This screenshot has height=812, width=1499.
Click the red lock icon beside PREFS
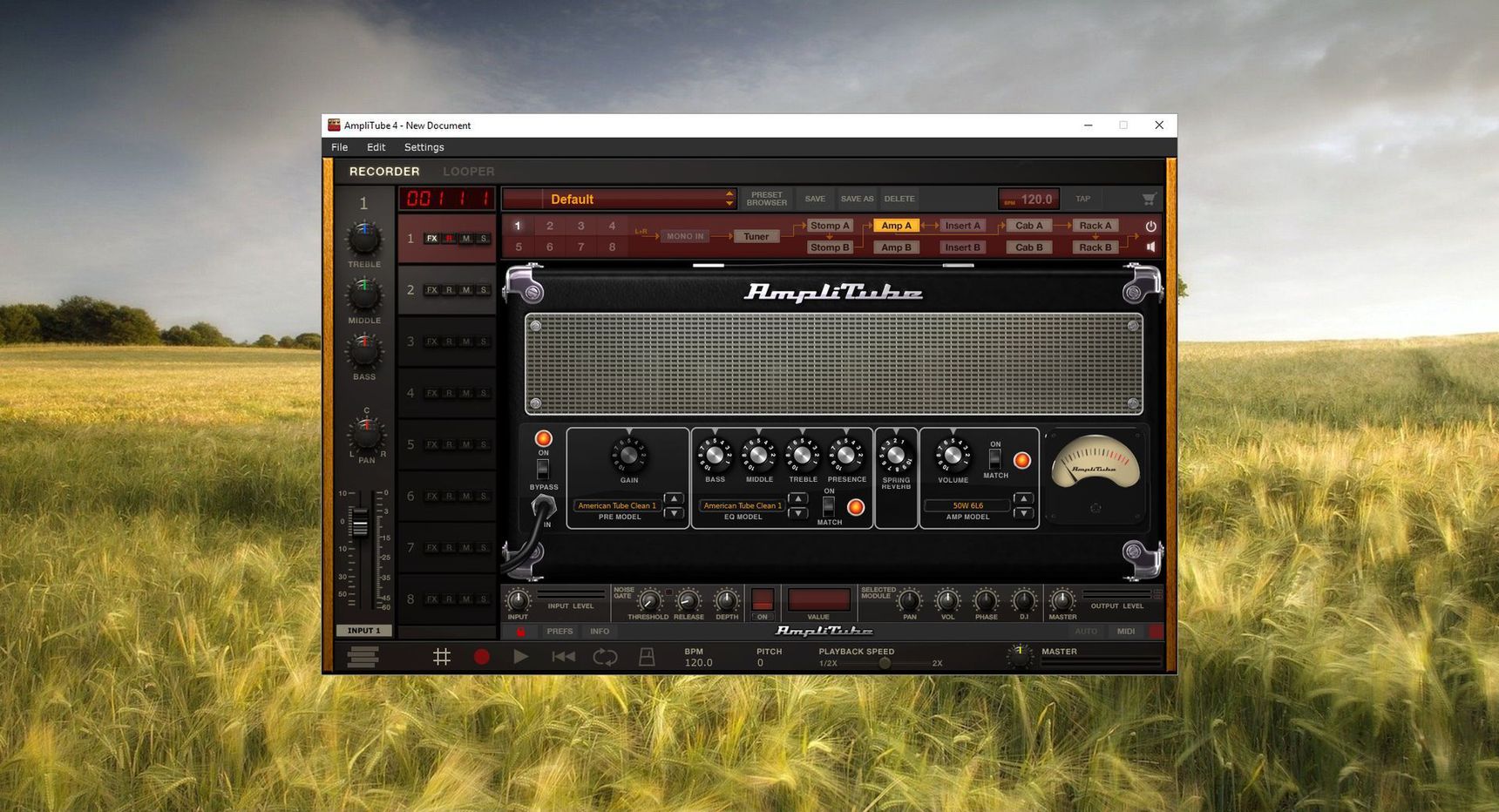tap(521, 632)
